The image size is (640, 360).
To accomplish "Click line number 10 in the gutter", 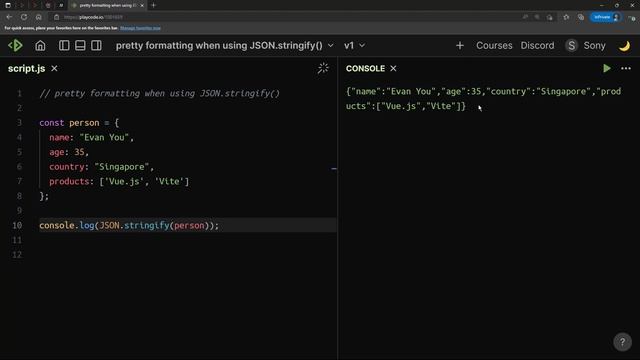I will [17, 225].
